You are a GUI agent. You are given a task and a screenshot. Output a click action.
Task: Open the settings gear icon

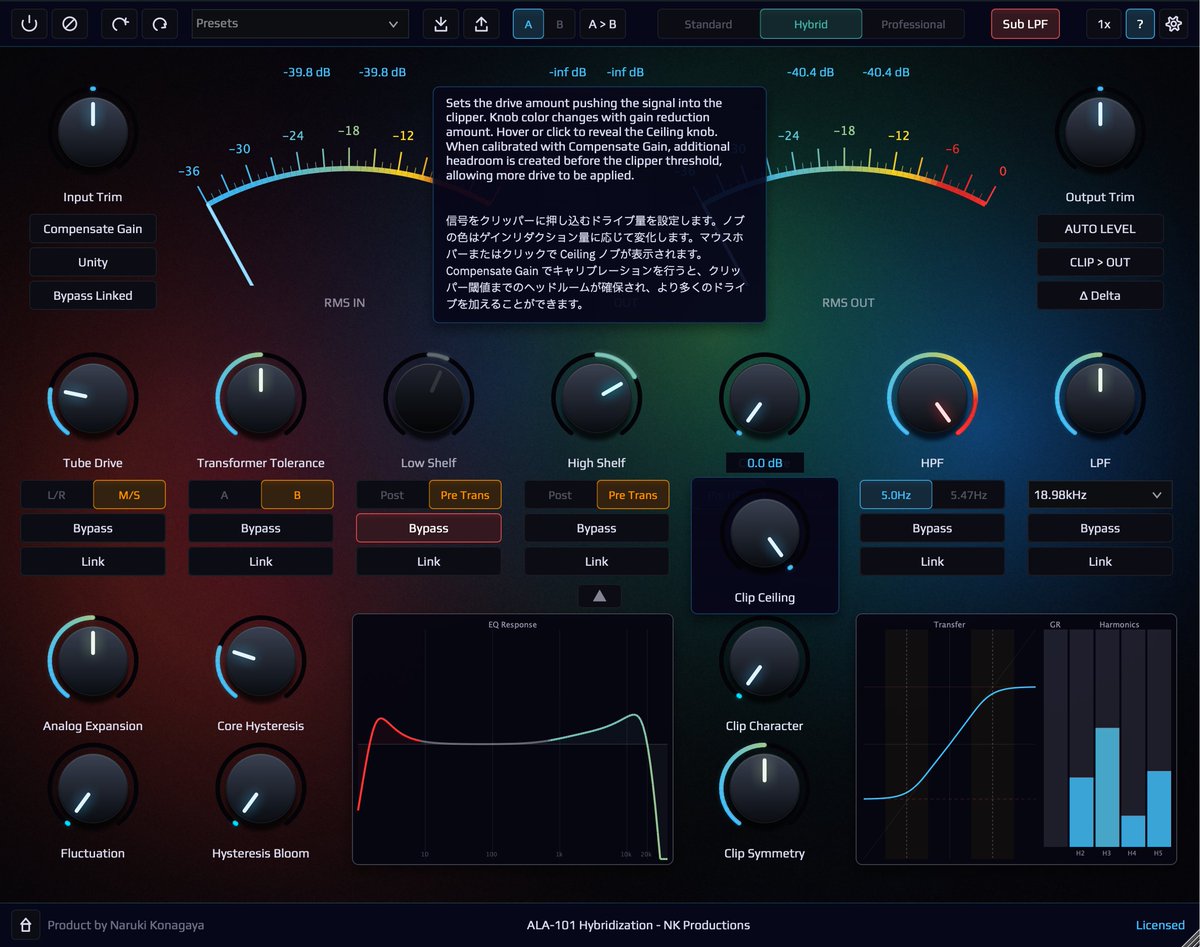point(1174,24)
